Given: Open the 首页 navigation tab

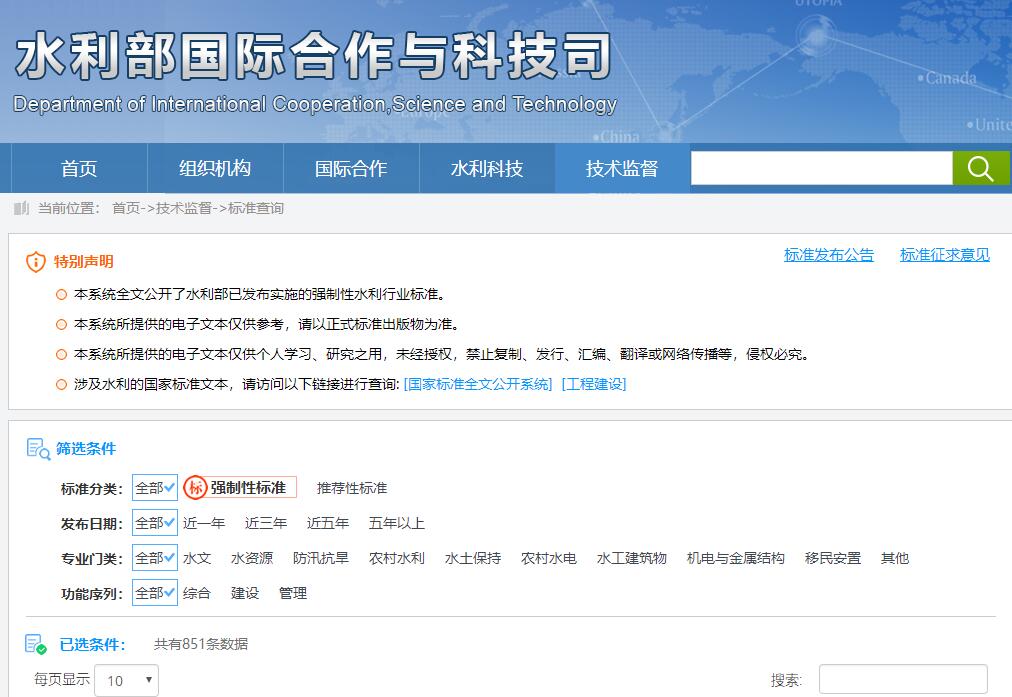Looking at the screenshot, I should pyautogui.click(x=79, y=168).
